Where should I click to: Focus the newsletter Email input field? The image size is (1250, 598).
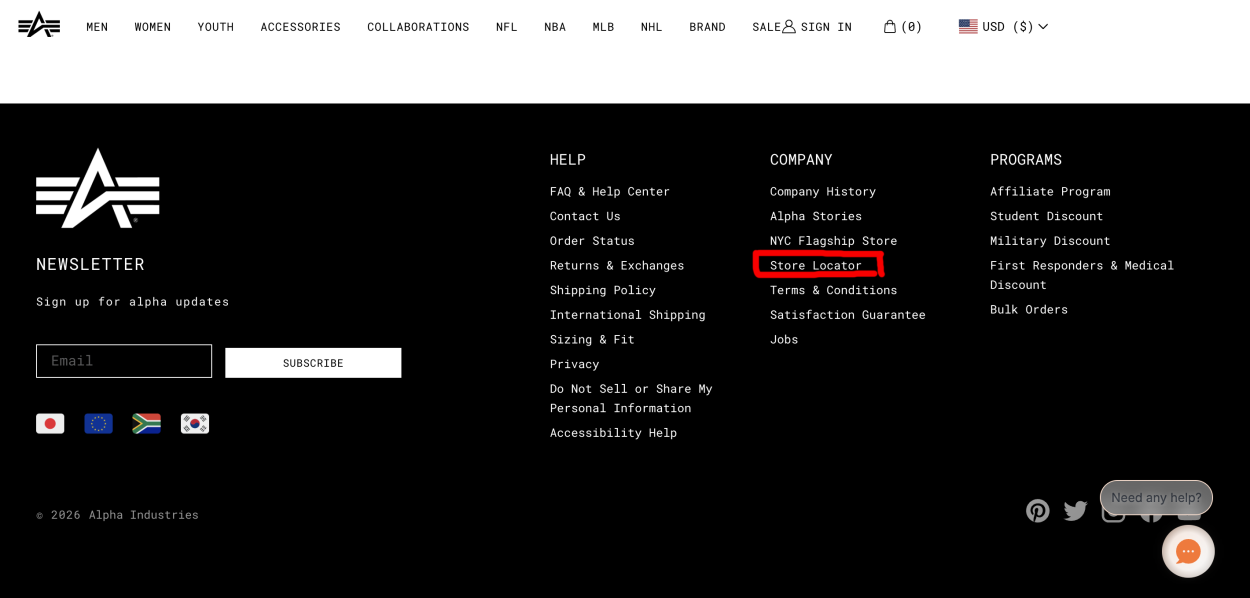(124, 361)
